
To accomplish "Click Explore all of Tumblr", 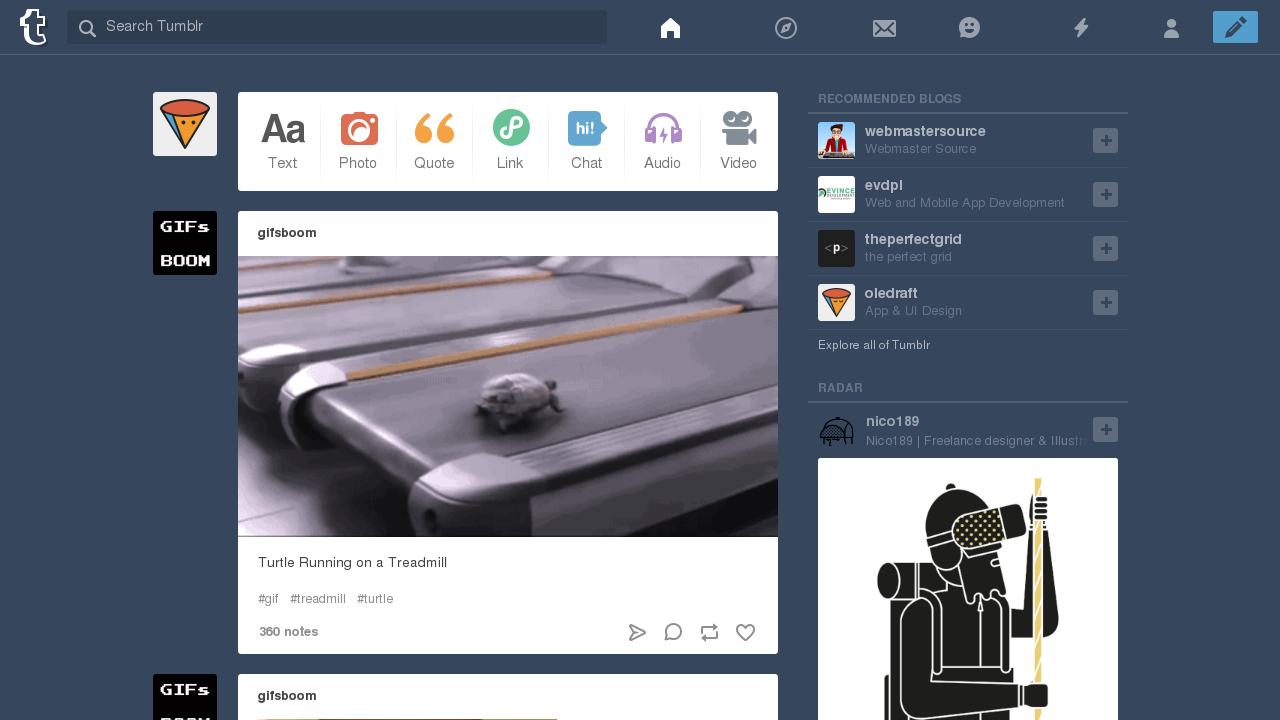I will pyautogui.click(x=874, y=345).
